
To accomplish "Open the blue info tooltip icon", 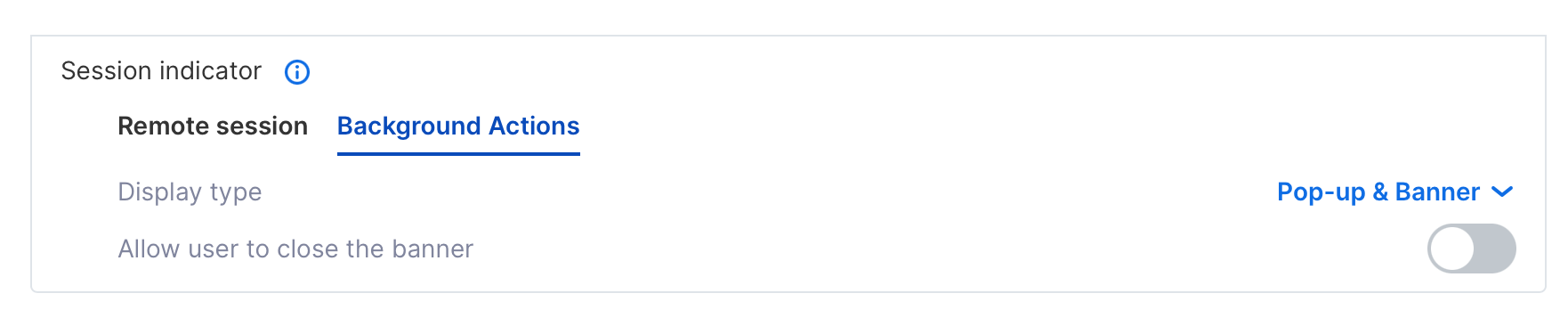I will 297,72.
